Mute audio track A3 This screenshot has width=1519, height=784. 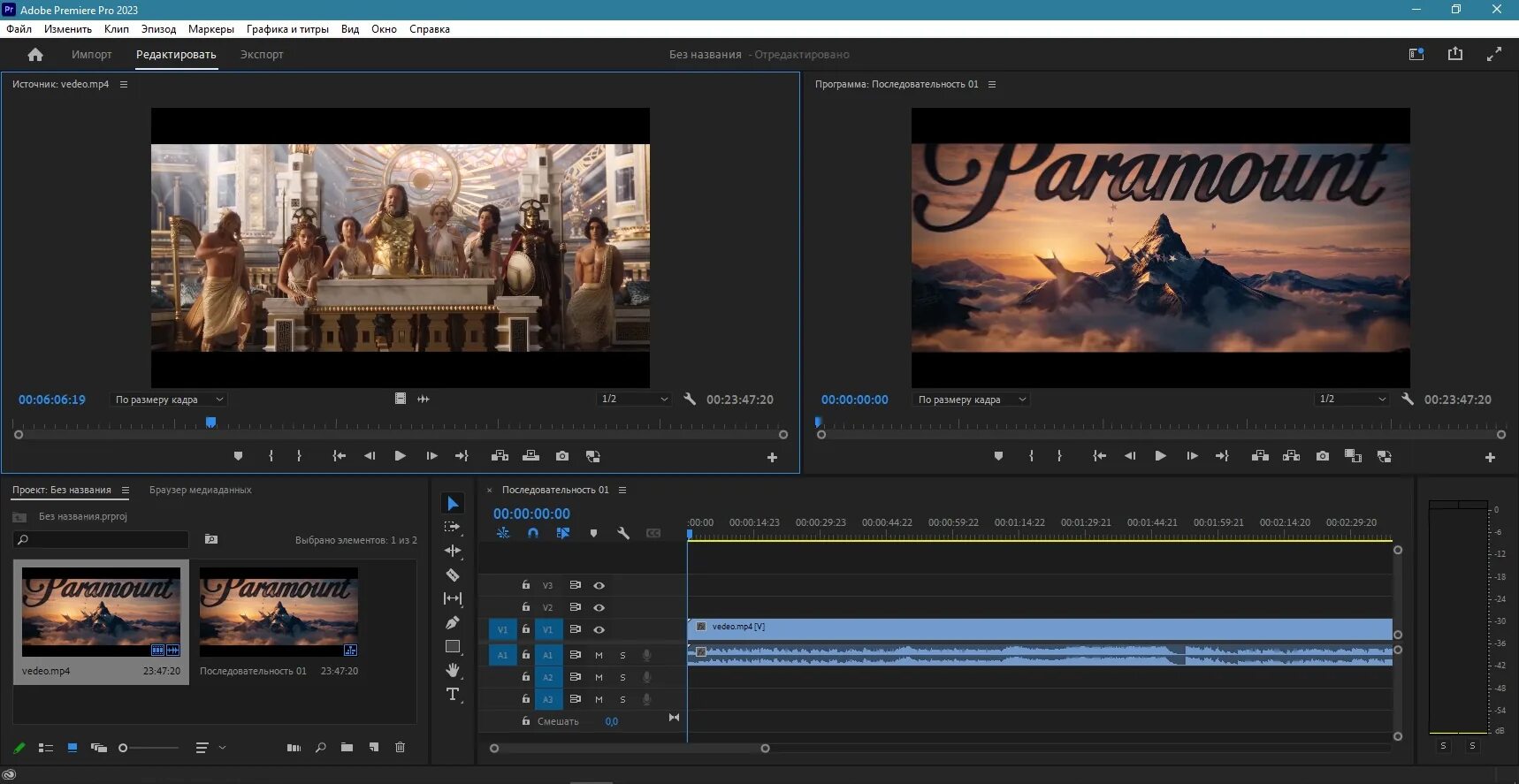point(599,699)
